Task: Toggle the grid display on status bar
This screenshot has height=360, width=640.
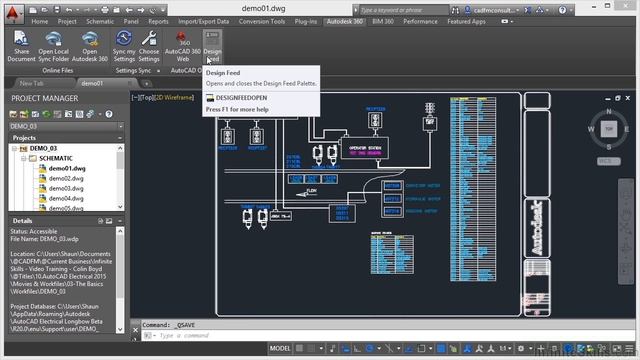Action: click(300, 349)
